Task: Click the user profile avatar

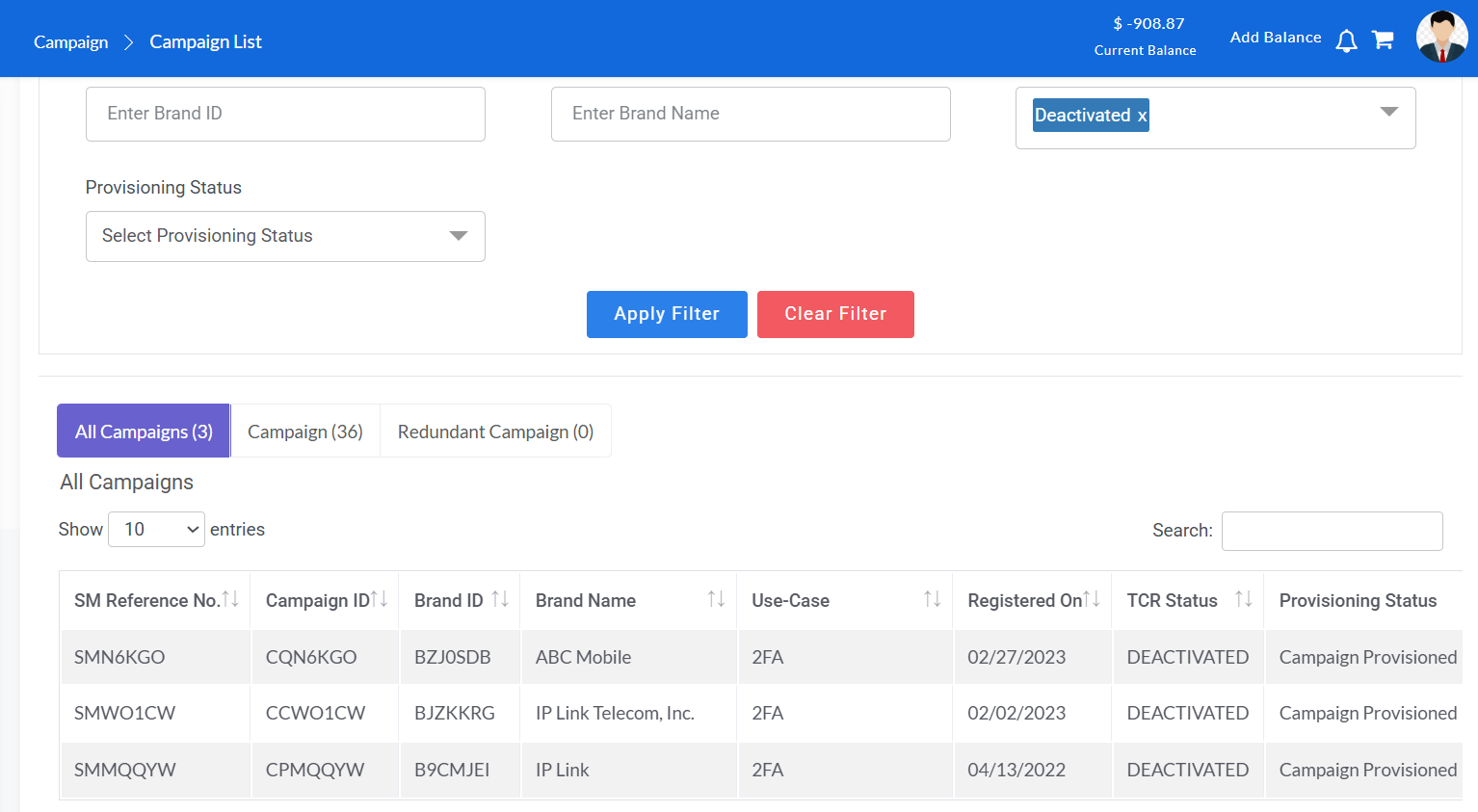Action: point(1441,38)
